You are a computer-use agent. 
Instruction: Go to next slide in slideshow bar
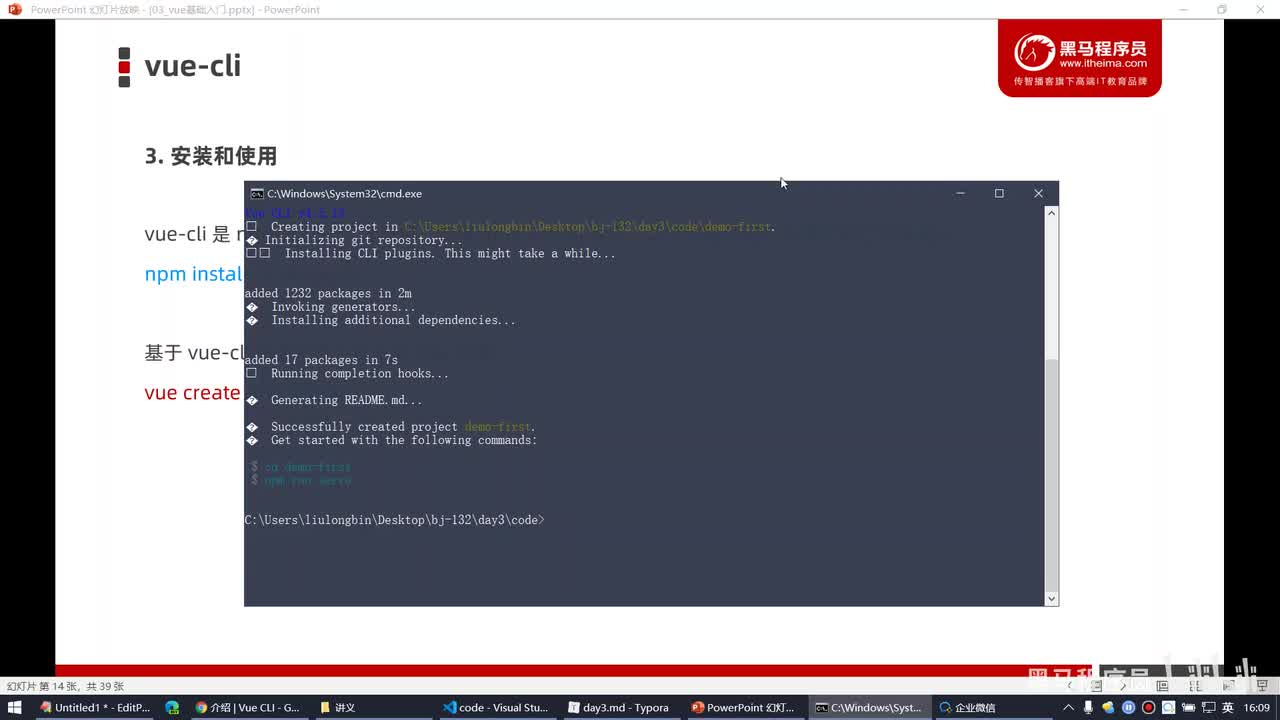click(1121, 686)
